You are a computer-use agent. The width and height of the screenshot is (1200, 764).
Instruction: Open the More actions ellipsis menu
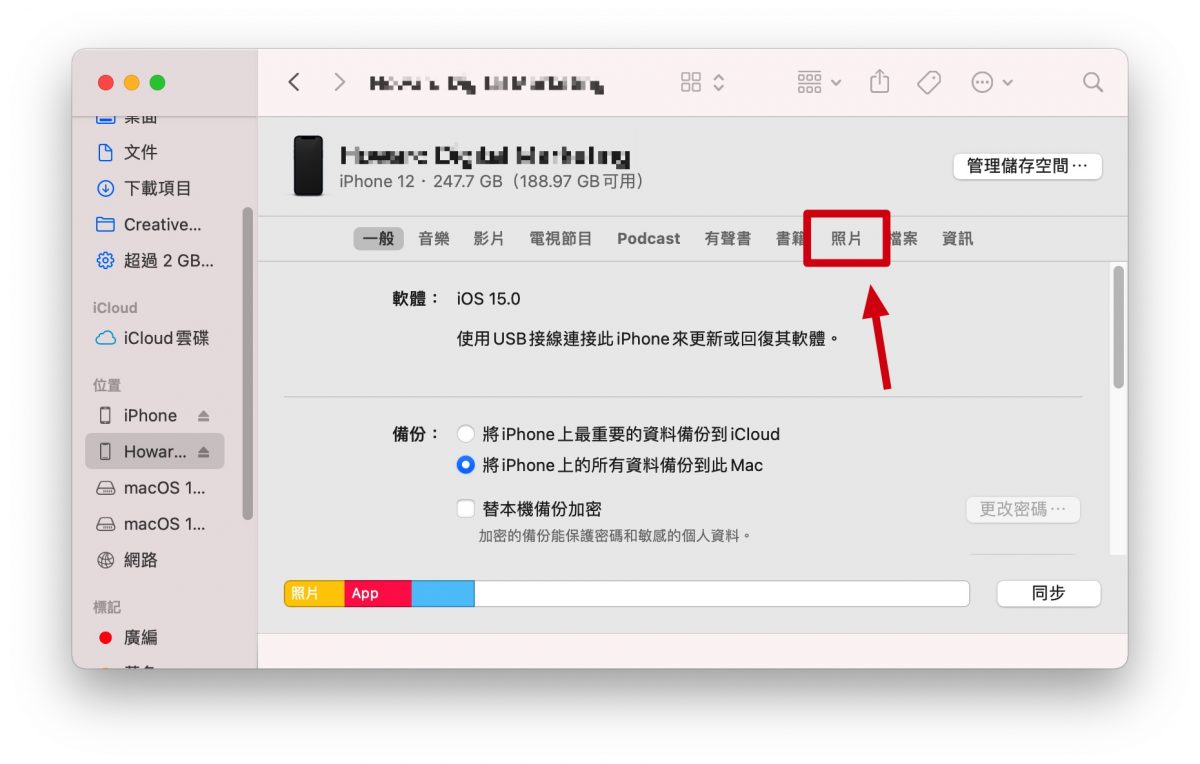pyautogui.click(x=992, y=82)
